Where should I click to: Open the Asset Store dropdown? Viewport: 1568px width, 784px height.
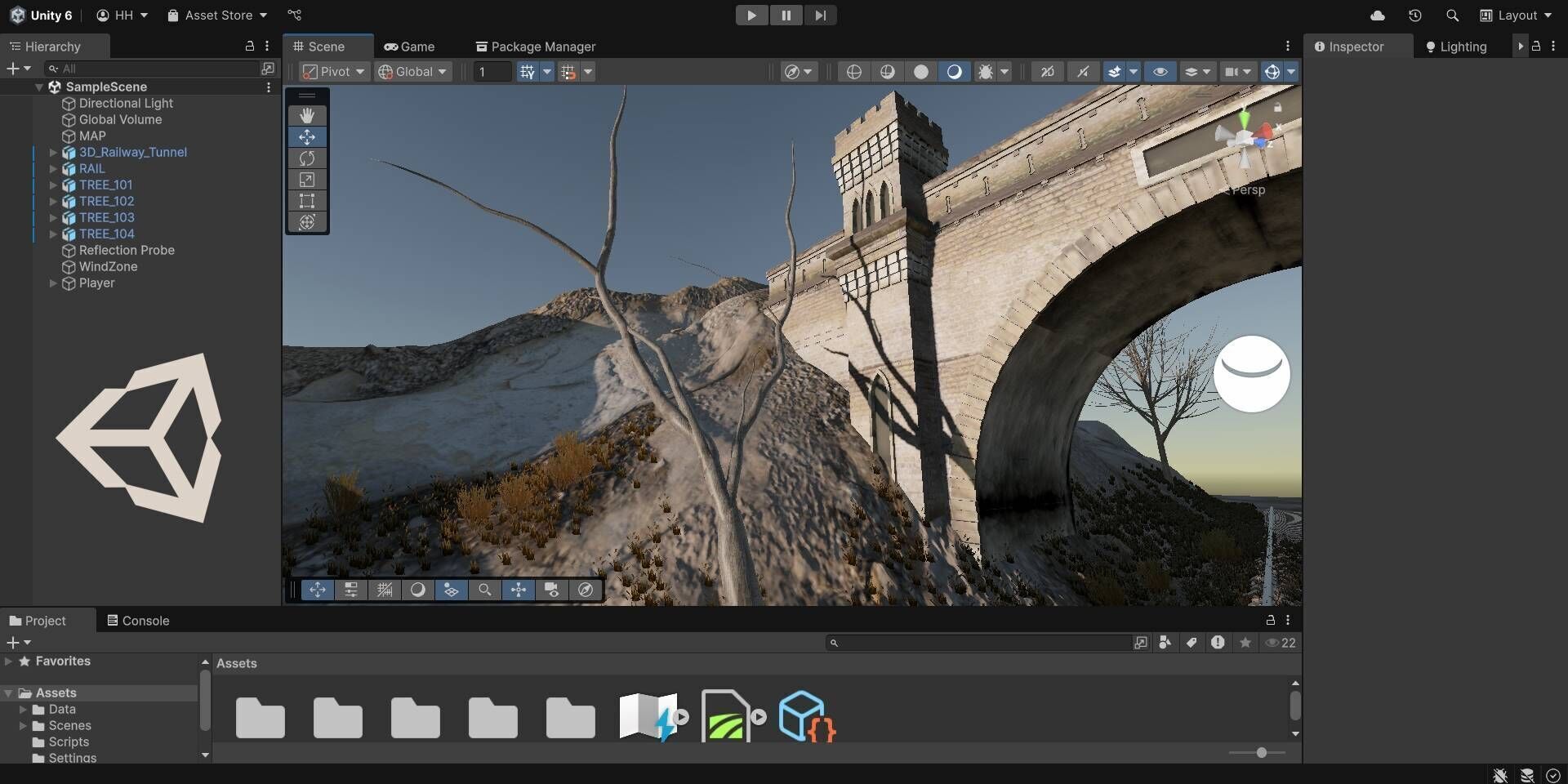217,16
